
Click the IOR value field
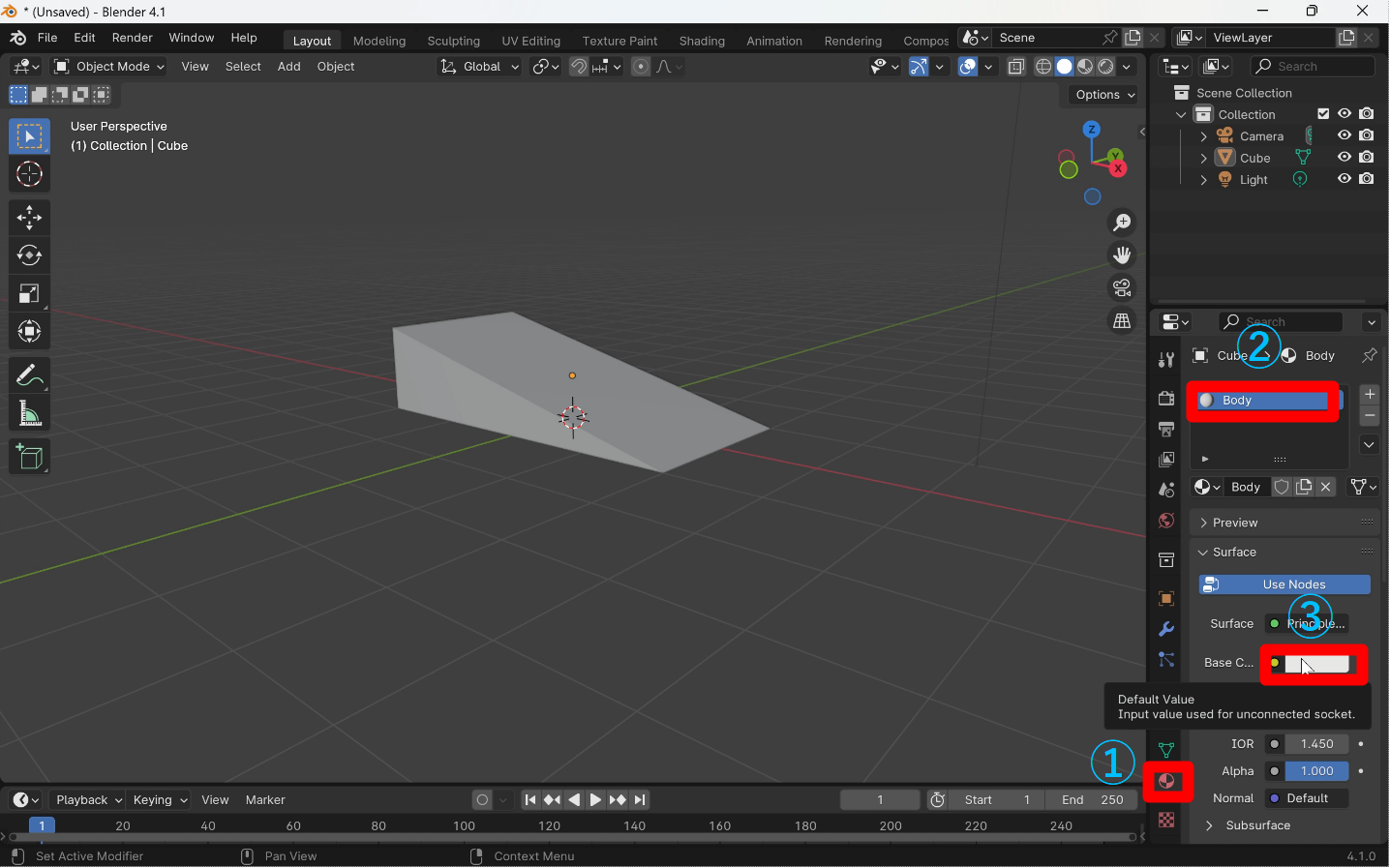tap(1316, 744)
